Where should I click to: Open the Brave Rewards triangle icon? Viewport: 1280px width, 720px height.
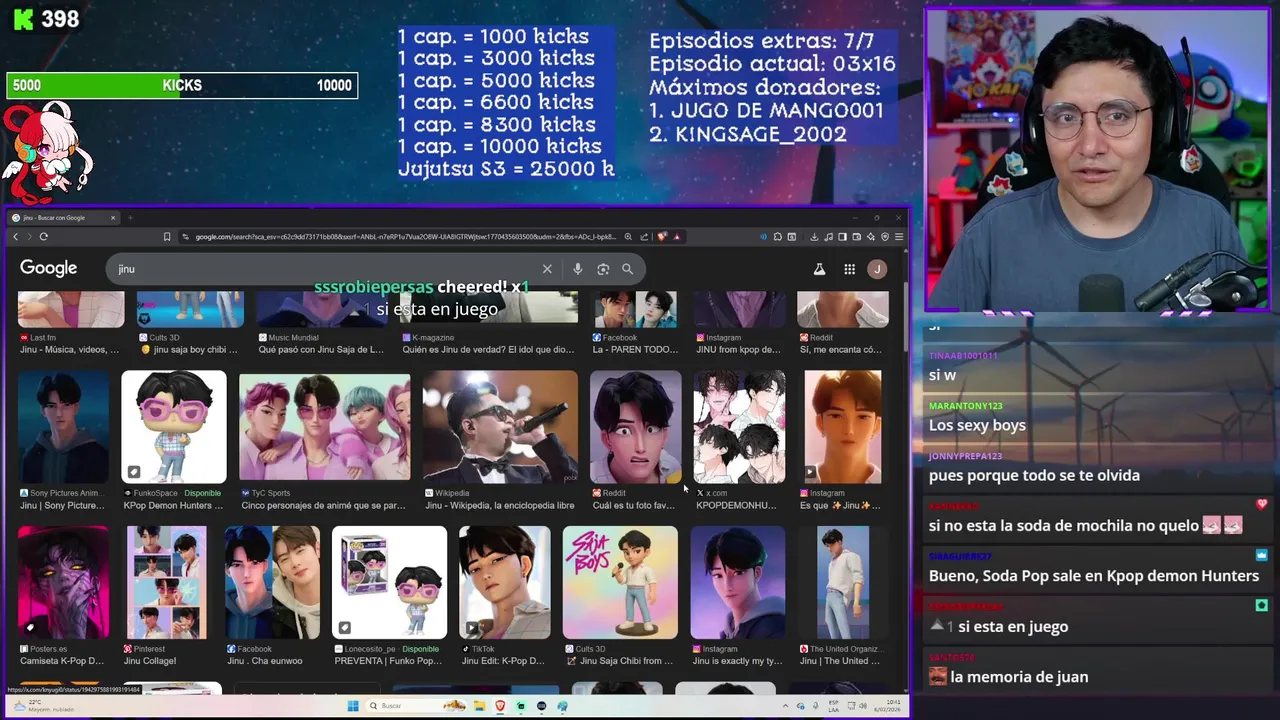coord(677,237)
